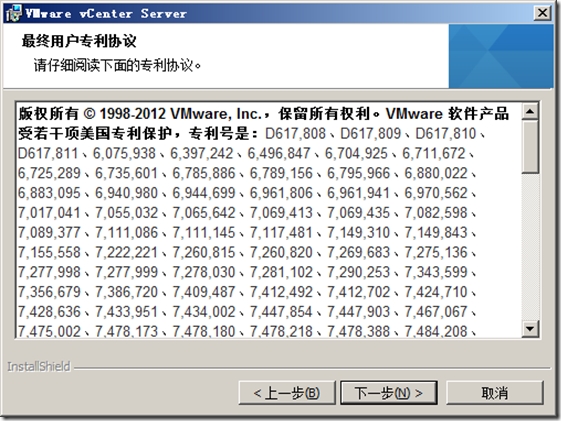
Task: Click patent number 7,343,599
Action: coord(436,272)
